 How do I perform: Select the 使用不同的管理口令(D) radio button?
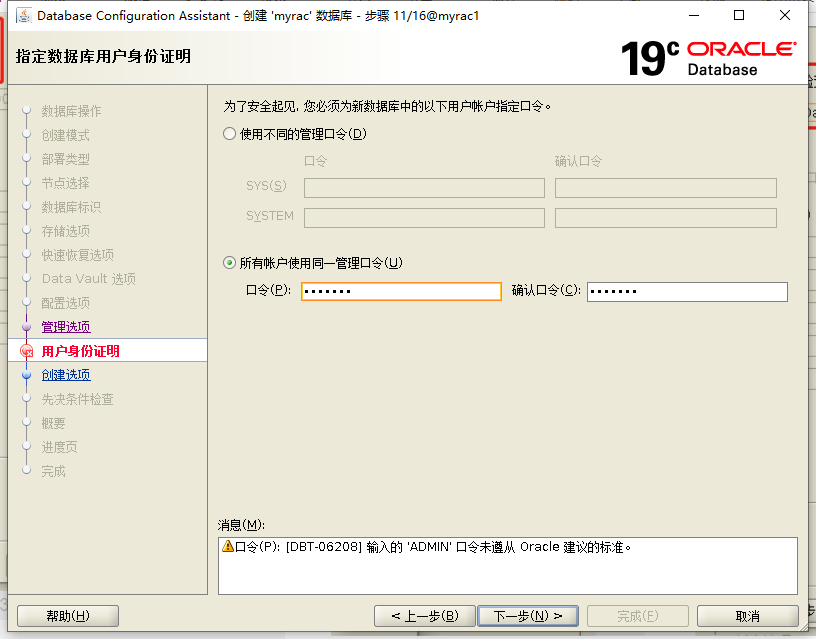coord(230,134)
